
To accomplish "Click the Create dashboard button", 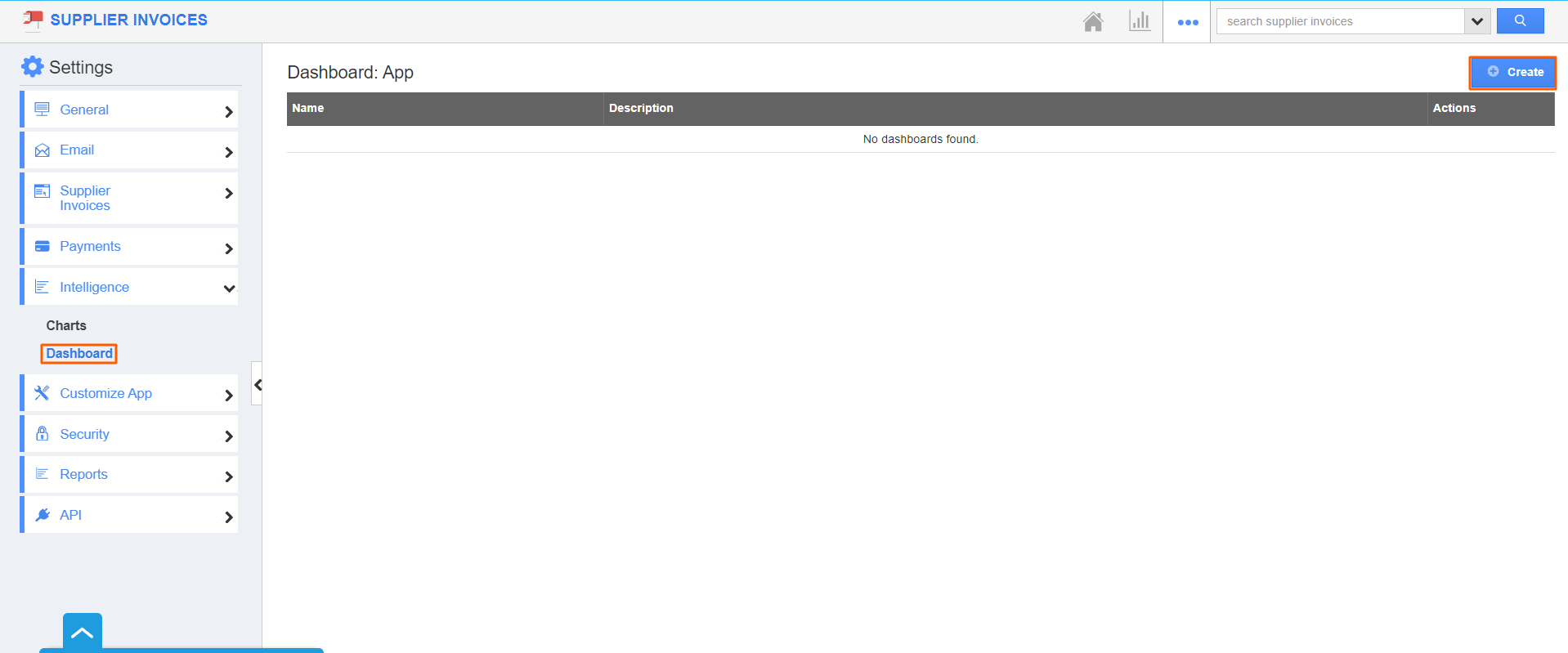I will pyautogui.click(x=1513, y=72).
